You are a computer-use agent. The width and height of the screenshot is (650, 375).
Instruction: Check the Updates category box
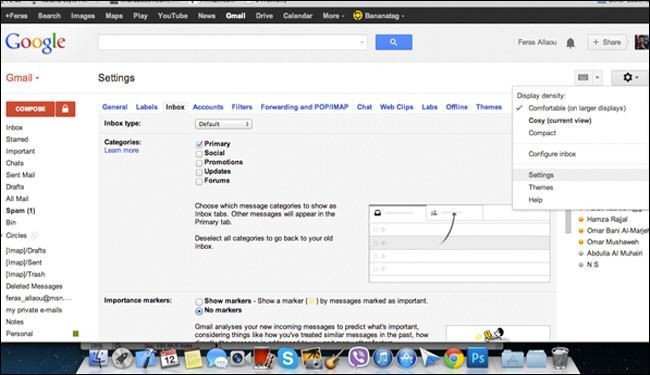199,172
